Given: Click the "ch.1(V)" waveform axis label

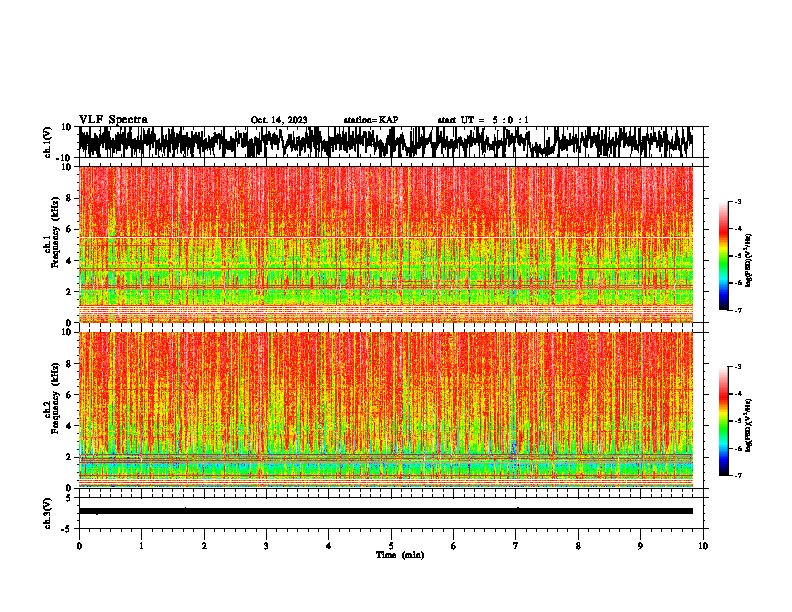Looking at the screenshot, I should point(48,142).
